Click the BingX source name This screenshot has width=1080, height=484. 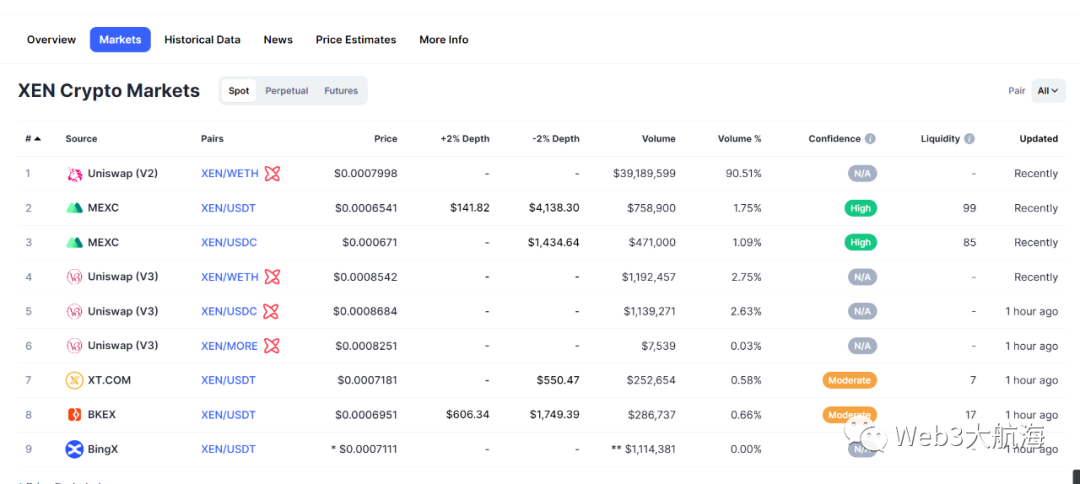point(103,449)
